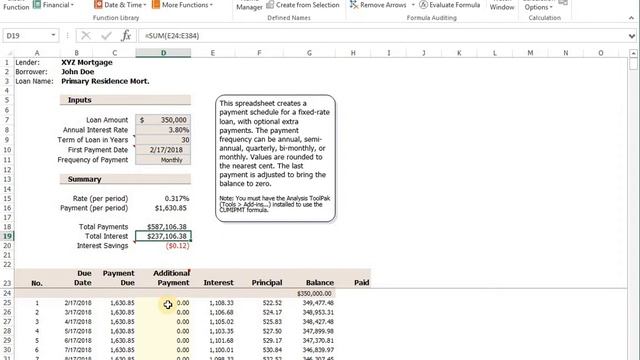The width and height of the screenshot is (640, 360).
Task: Click the Date & Time icon
Action: pos(98,5)
